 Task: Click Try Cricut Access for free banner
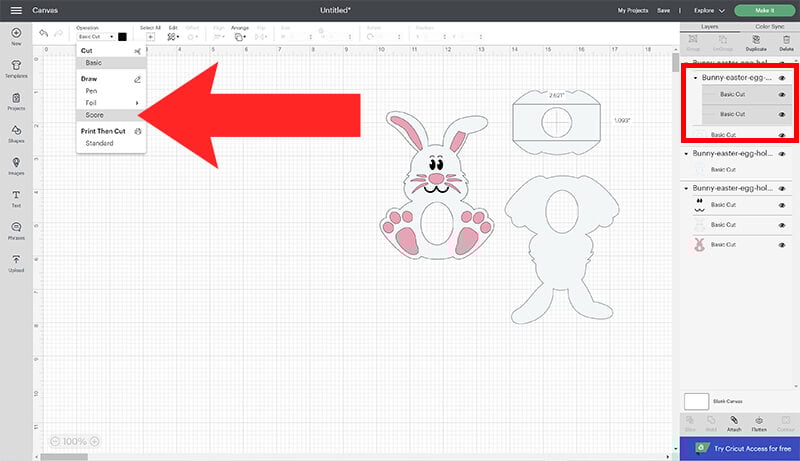coord(739,449)
